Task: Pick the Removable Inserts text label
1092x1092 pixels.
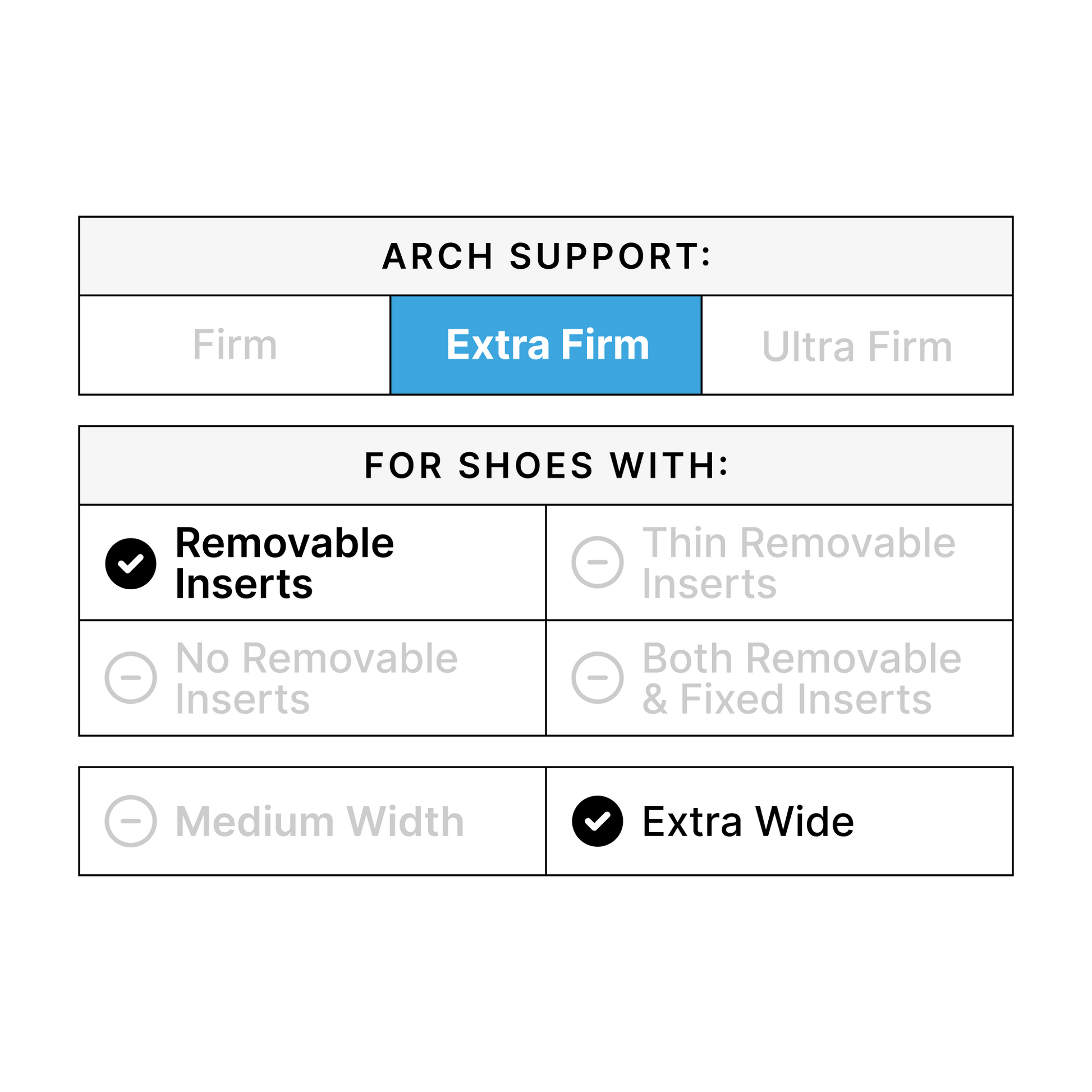Action: 285,563
